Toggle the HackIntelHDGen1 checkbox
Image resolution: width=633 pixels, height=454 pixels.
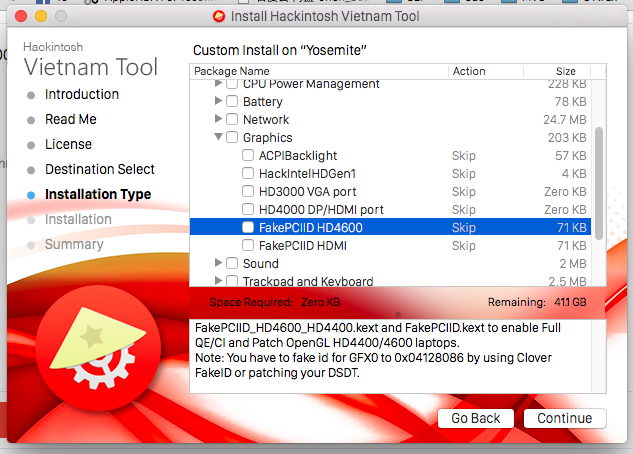click(x=248, y=174)
